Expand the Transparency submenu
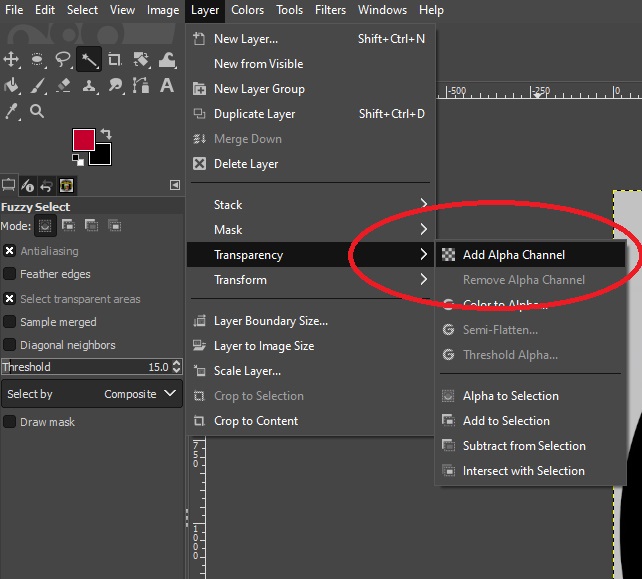The image size is (642, 579). tap(310, 254)
